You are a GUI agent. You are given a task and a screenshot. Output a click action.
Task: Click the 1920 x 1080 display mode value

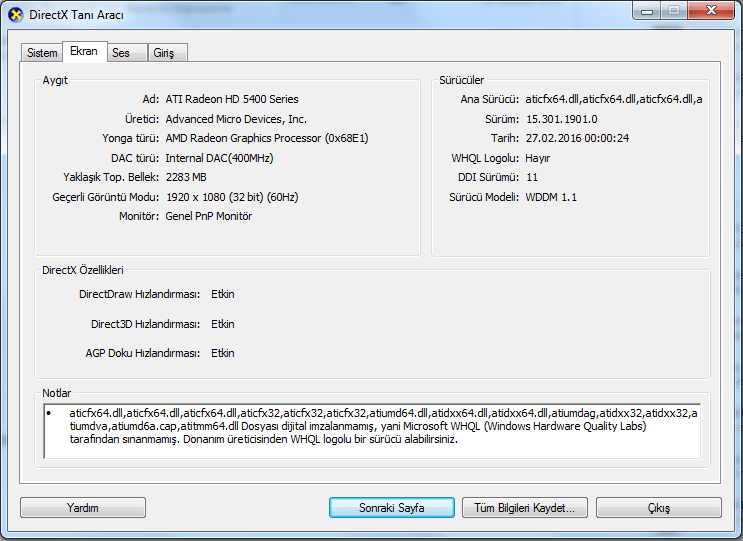(232, 197)
